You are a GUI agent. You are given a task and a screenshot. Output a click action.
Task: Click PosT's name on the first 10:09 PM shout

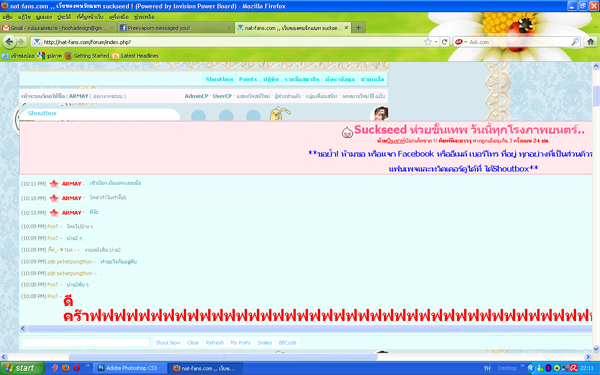53,227
